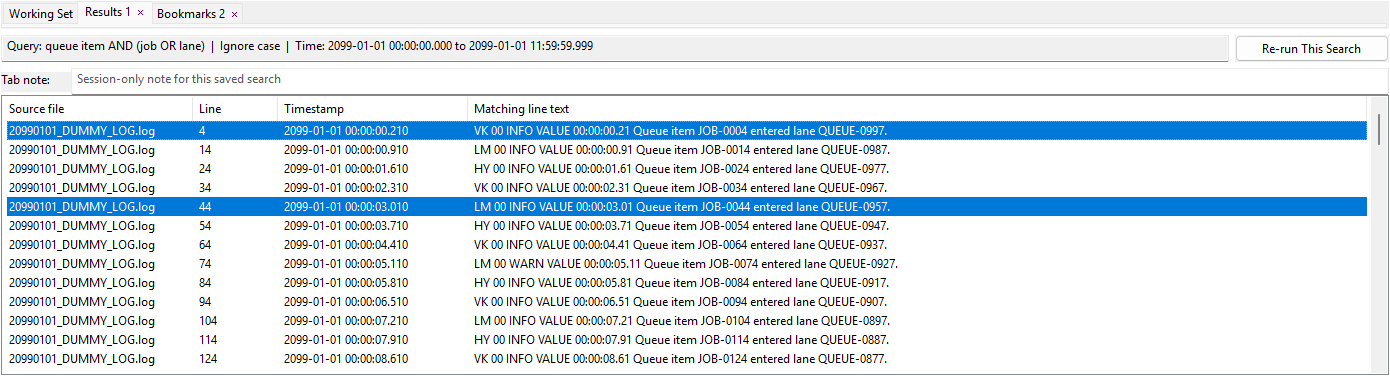Select the row containing JOB-0034
Image resolution: width=1390 pixels, height=376 pixels.
click(x=686, y=188)
